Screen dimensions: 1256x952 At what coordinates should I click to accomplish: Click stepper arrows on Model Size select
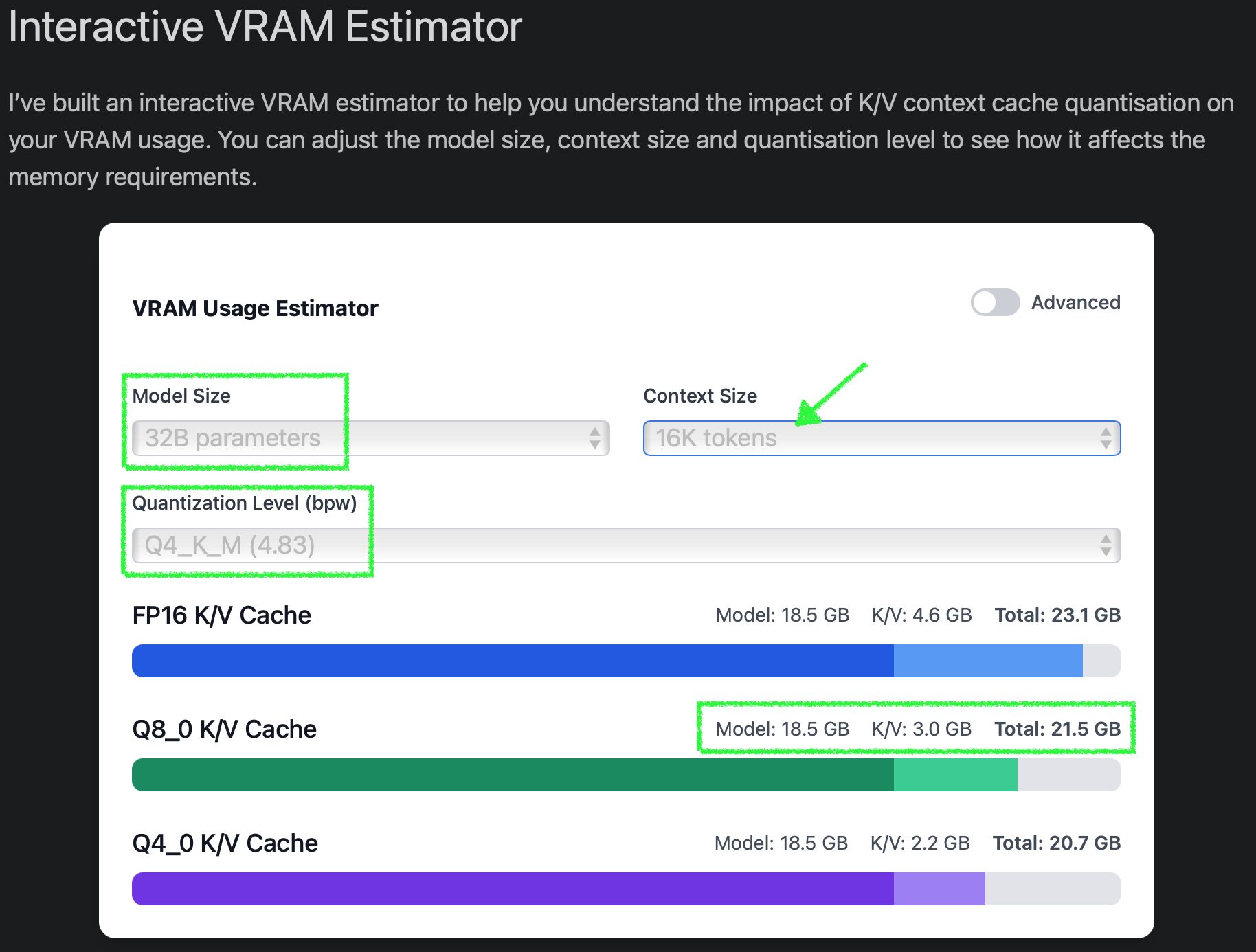click(595, 438)
